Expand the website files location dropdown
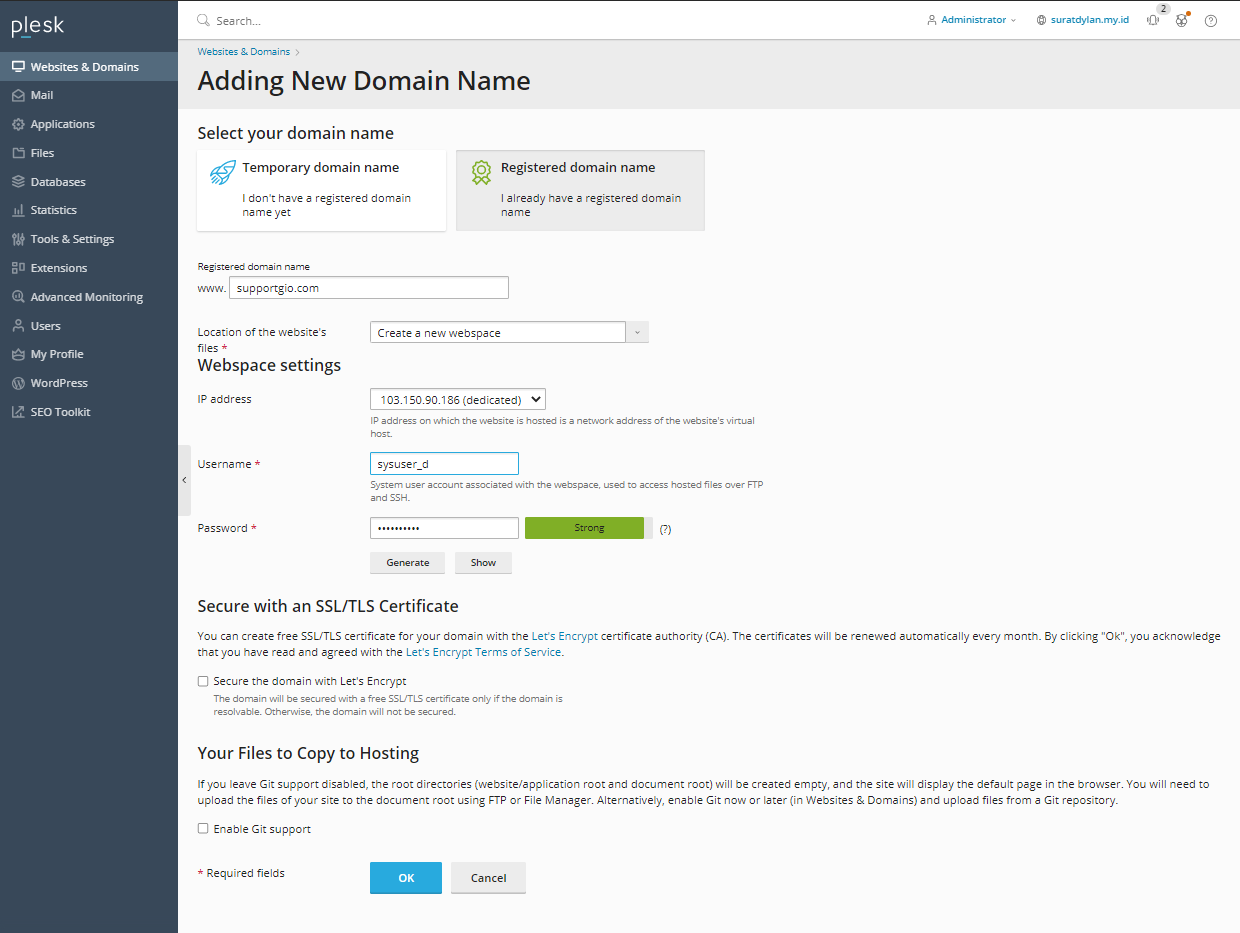1240x933 pixels. point(637,331)
